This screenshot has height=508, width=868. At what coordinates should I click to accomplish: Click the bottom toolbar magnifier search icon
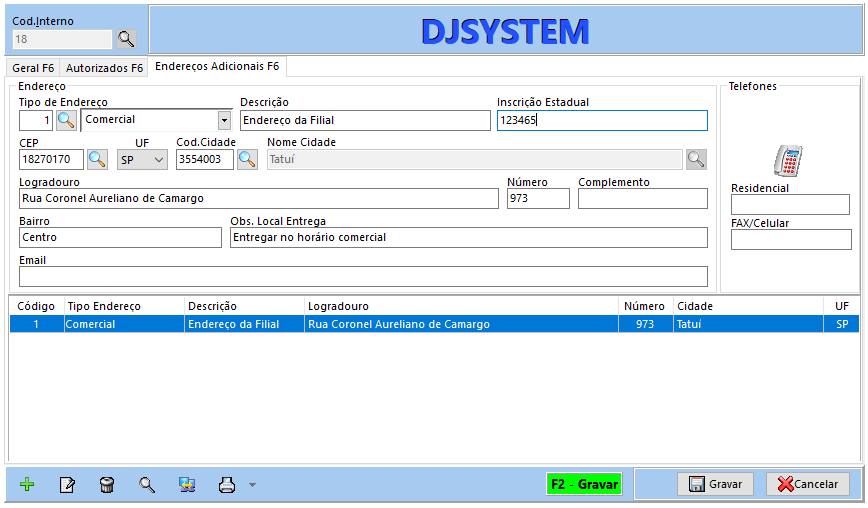147,485
